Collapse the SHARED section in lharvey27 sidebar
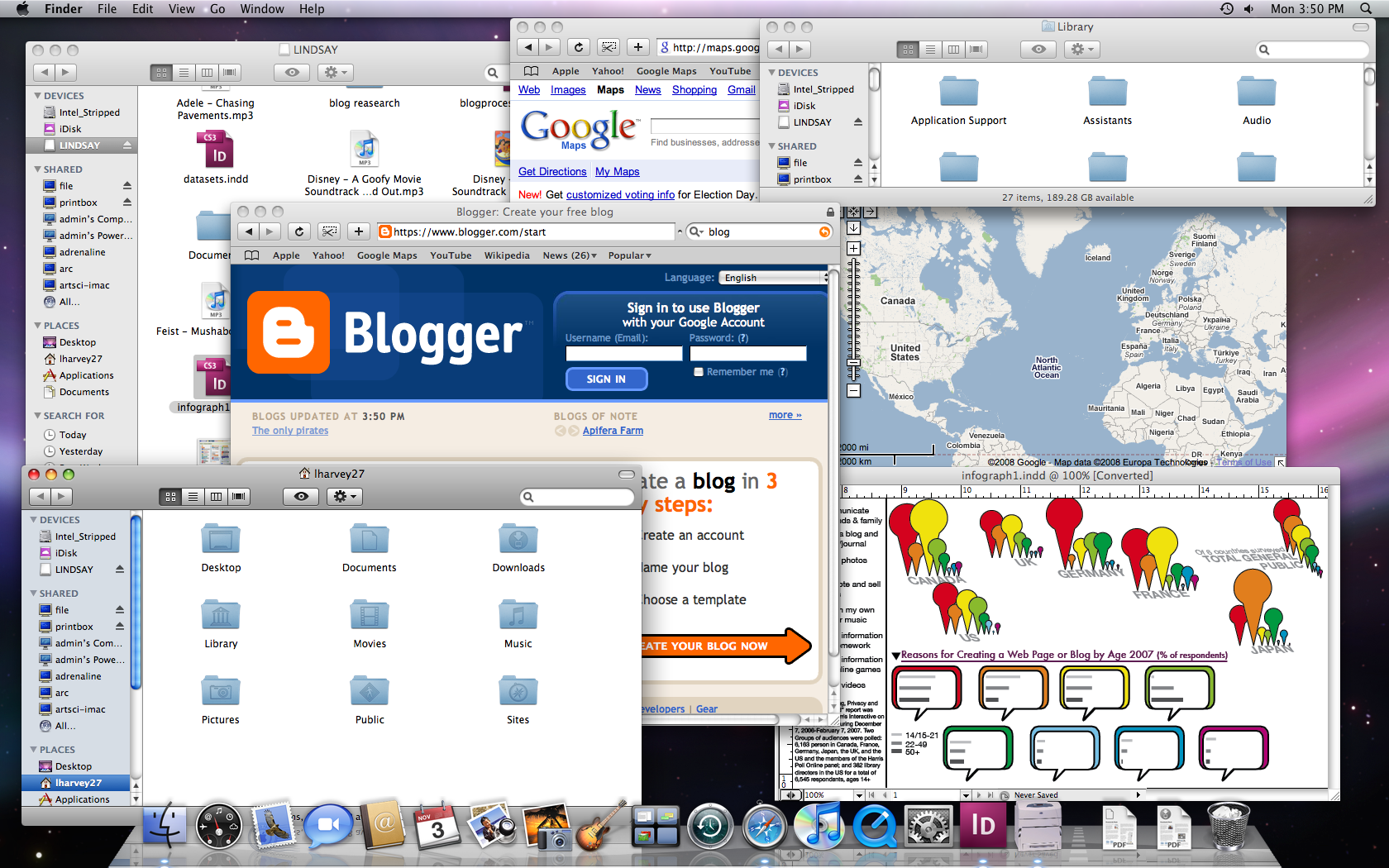1389x868 pixels. click(x=34, y=594)
